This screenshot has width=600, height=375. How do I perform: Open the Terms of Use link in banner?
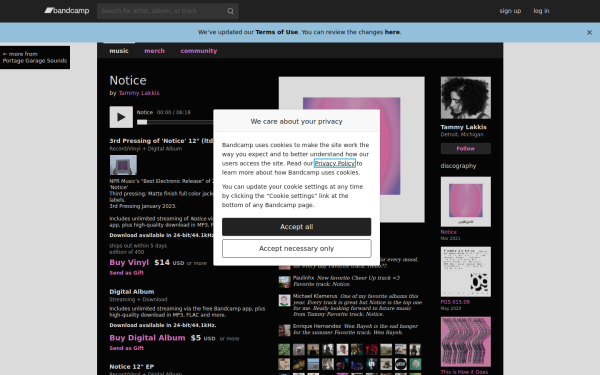[x=276, y=32]
